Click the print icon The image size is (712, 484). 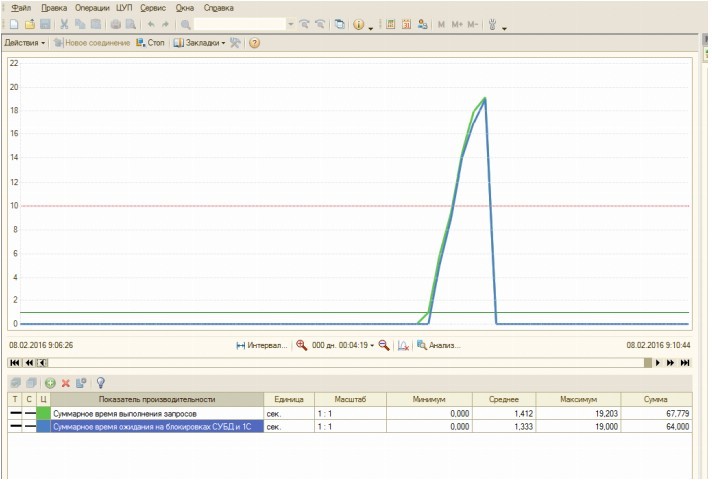pos(116,25)
